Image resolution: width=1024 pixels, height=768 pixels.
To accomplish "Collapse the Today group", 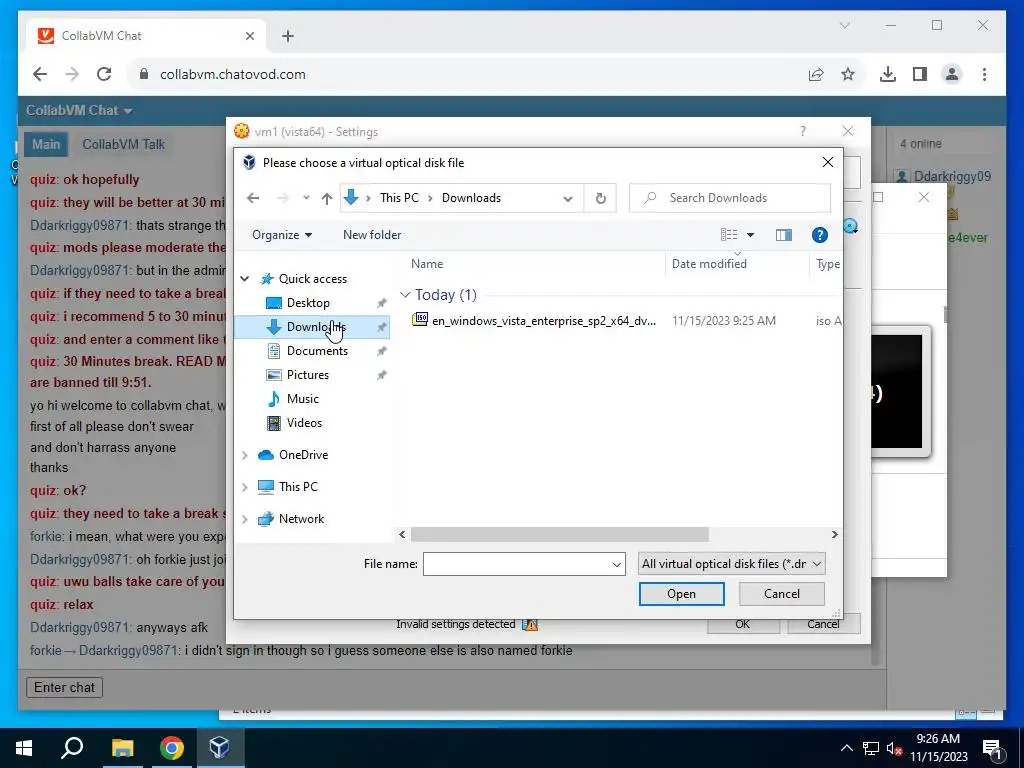I will [x=405, y=295].
